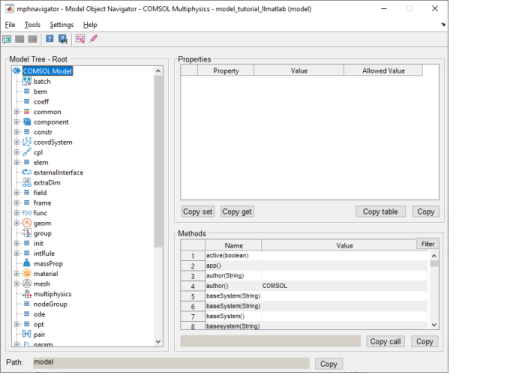Select the geom node icon
The height and width of the screenshot is (378, 510).
click(x=27, y=223)
